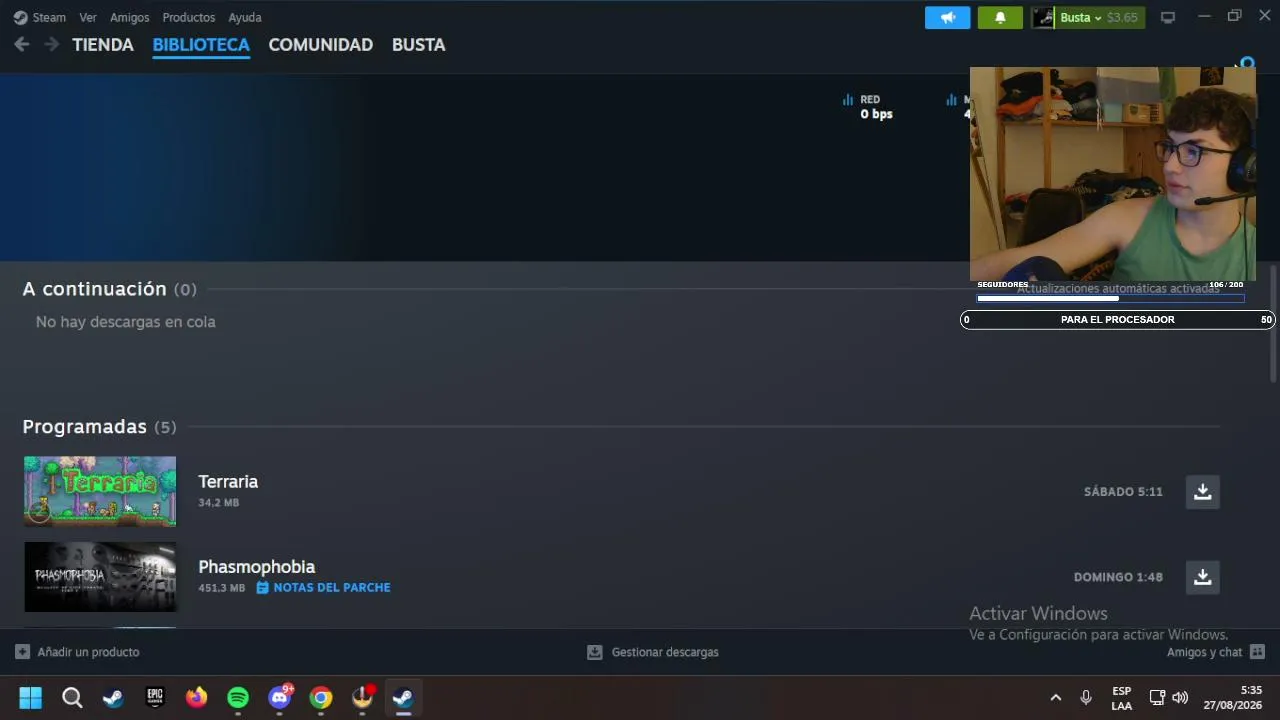Go to the TIENDA tab
The image size is (1280, 720).
103,45
